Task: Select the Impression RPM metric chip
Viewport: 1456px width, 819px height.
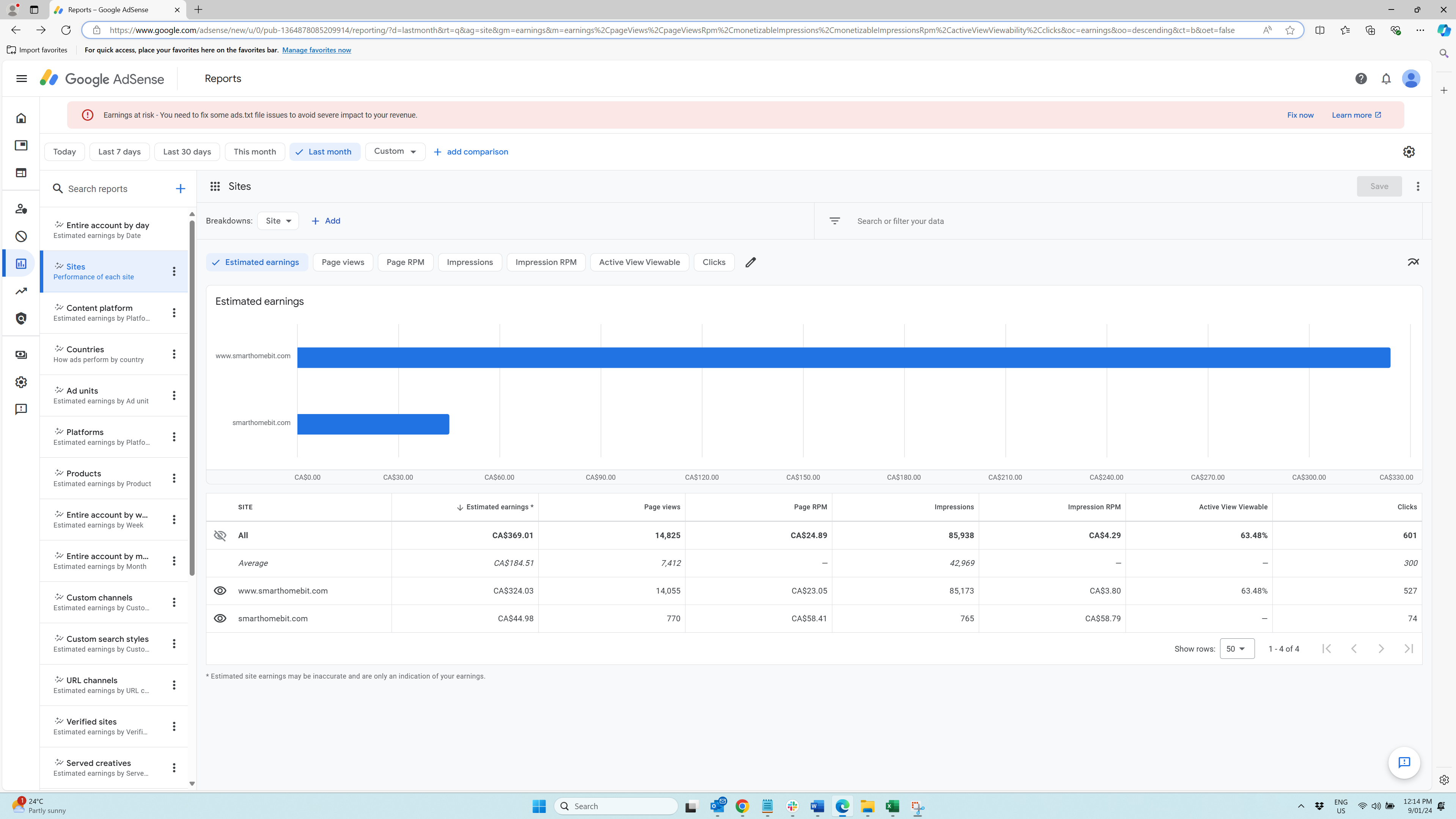Action: [x=546, y=263]
